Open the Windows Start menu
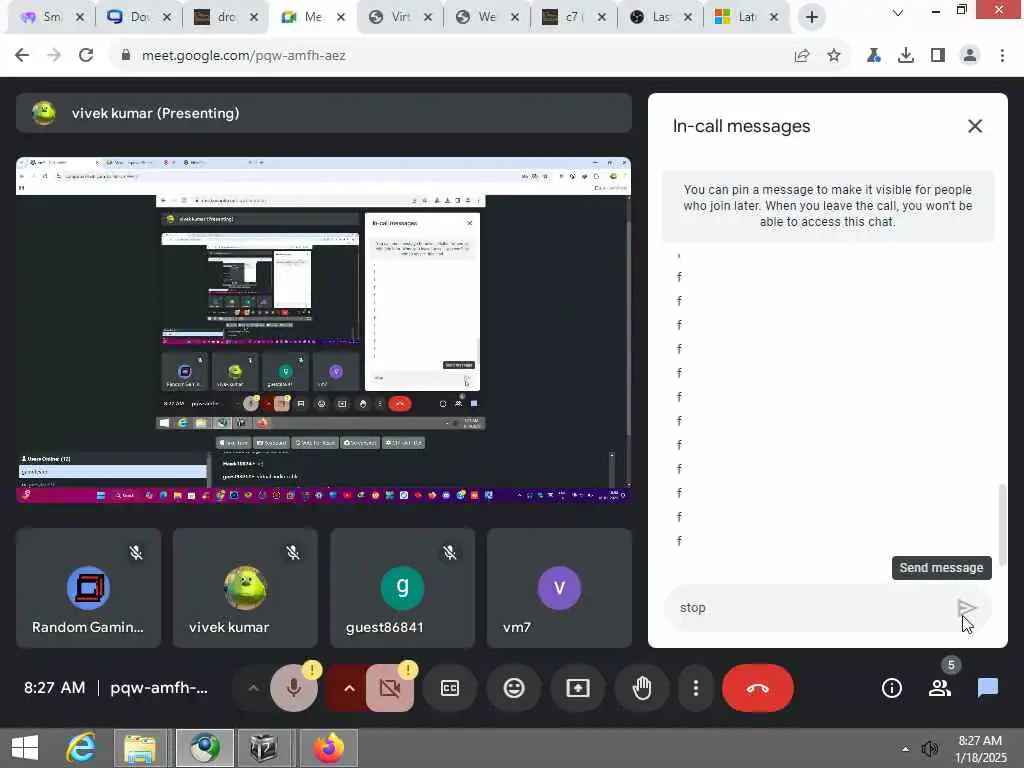Screen dimensions: 1024x768 (x=25, y=748)
